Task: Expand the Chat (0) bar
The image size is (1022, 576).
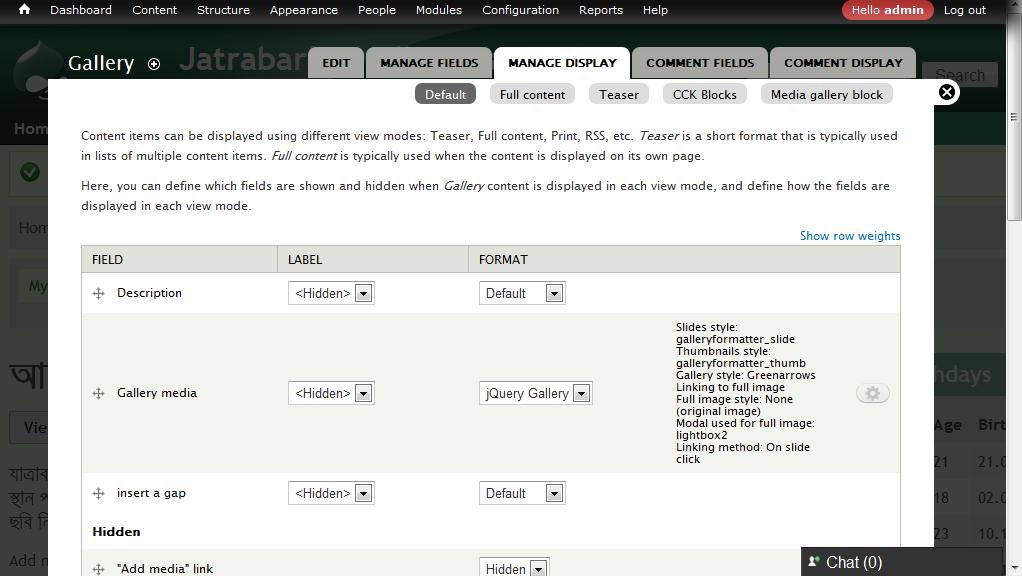Action: pos(901,562)
